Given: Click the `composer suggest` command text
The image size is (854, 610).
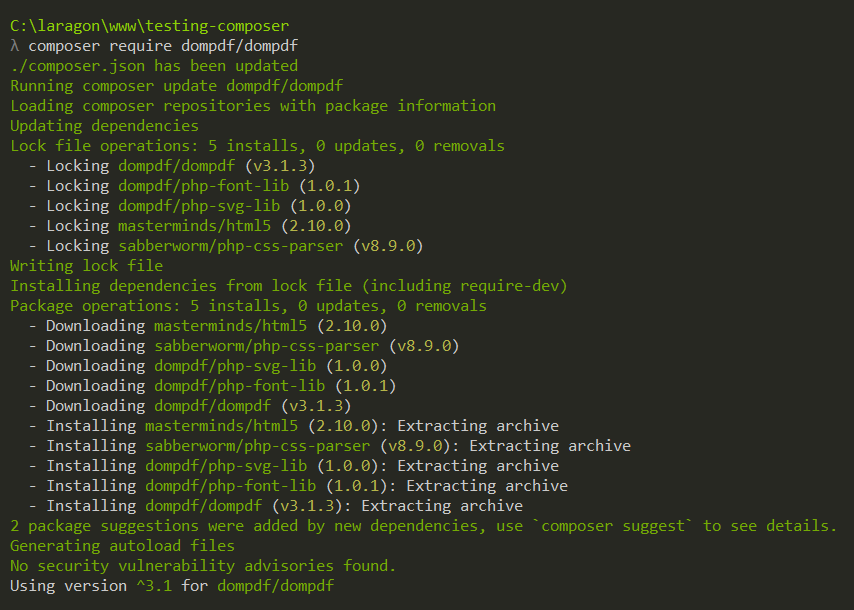Looking at the screenshot, I should [621, 526].
